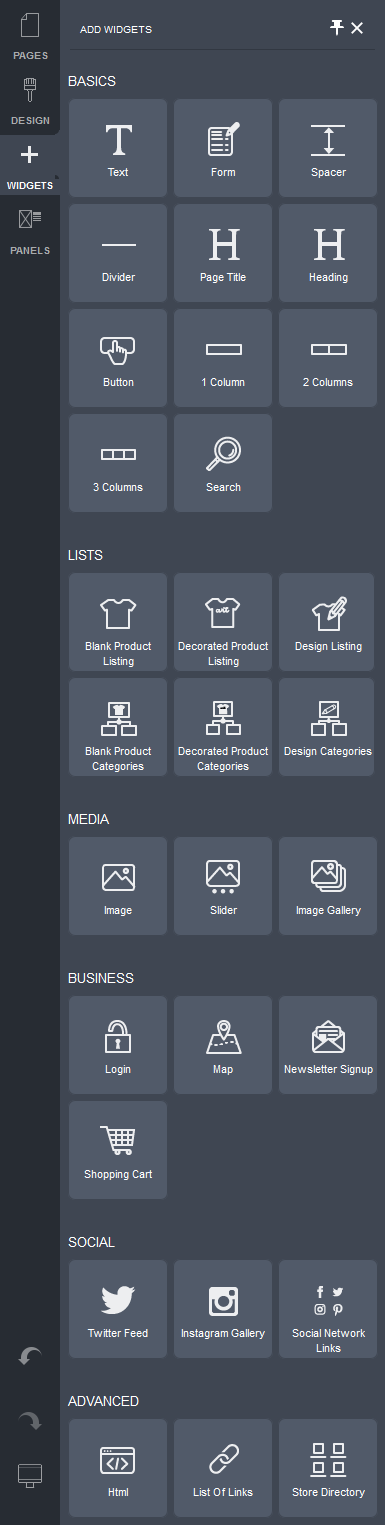Screen dimensions: 385x1525
Task: Insert the Design Categories widget
Action: (328, 727)
